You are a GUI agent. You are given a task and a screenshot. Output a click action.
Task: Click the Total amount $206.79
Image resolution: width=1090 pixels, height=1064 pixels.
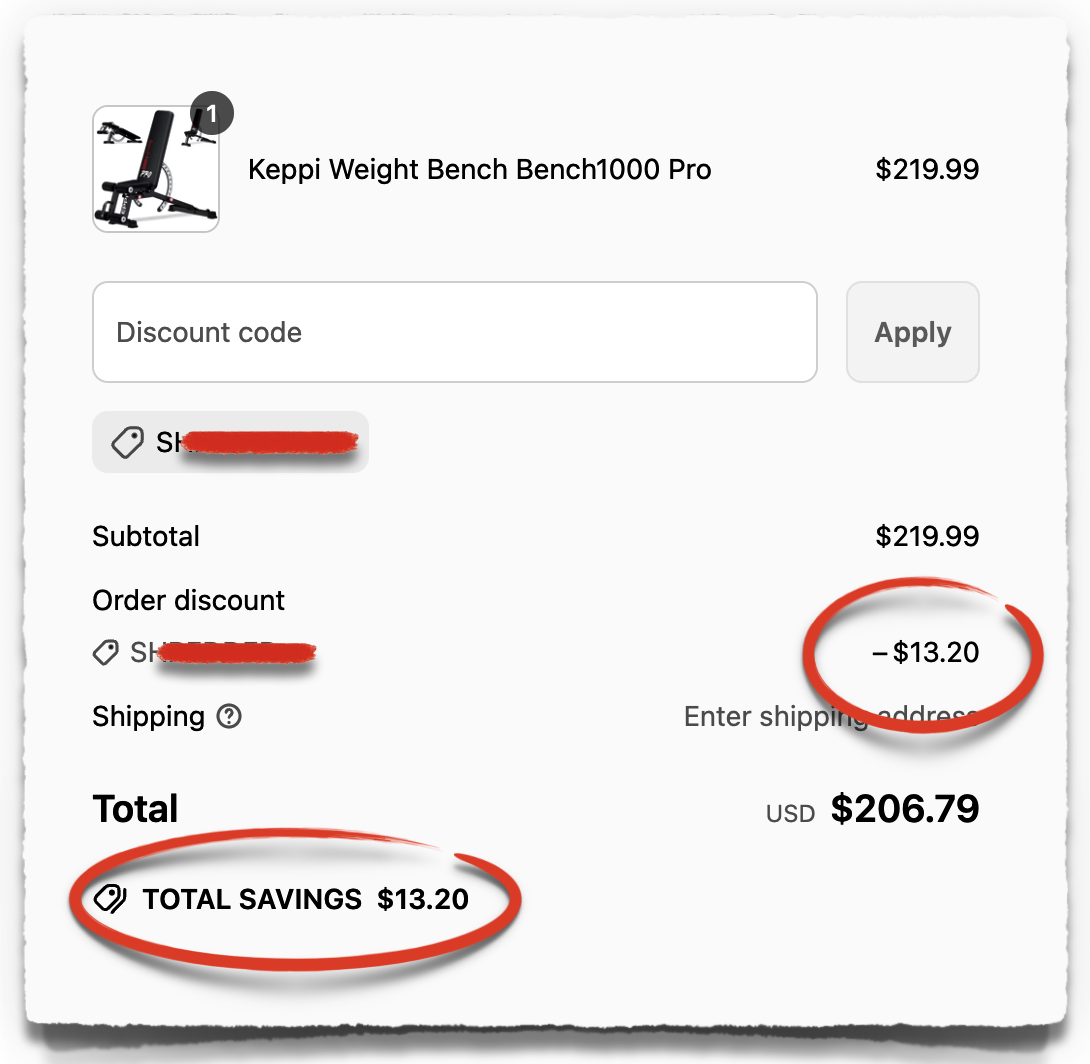pyautogui.click(x=906, y=810)
